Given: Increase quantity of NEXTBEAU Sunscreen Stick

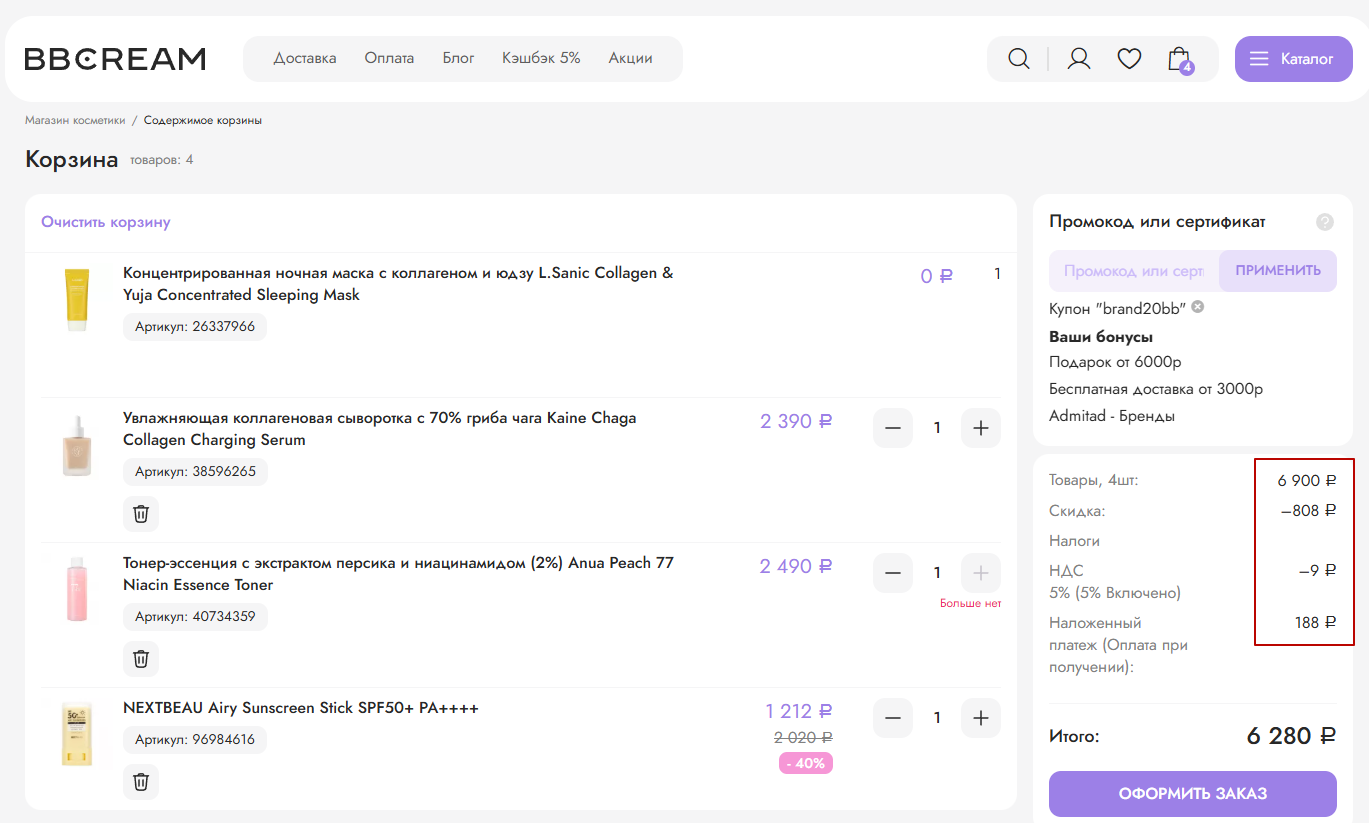Looking at the screenshot, I should pyautogui.click(x=981, y=718).
